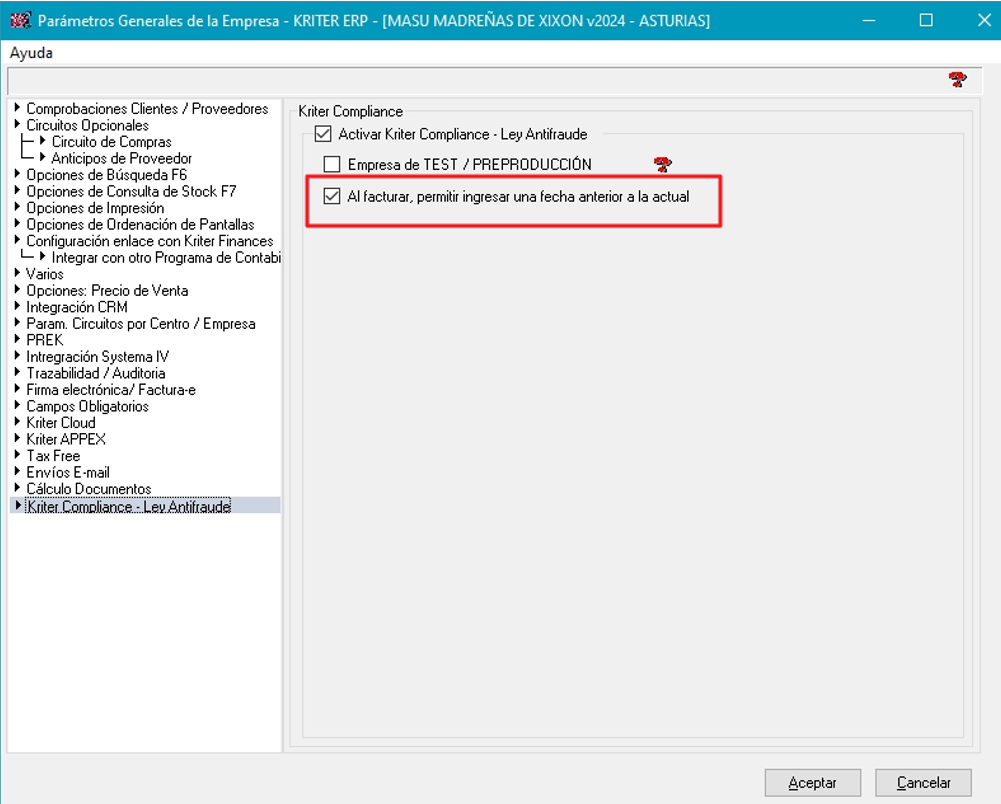
Task: Expand the Opciones de Búsqueda F6 arrow
Action: pos(17,174)
